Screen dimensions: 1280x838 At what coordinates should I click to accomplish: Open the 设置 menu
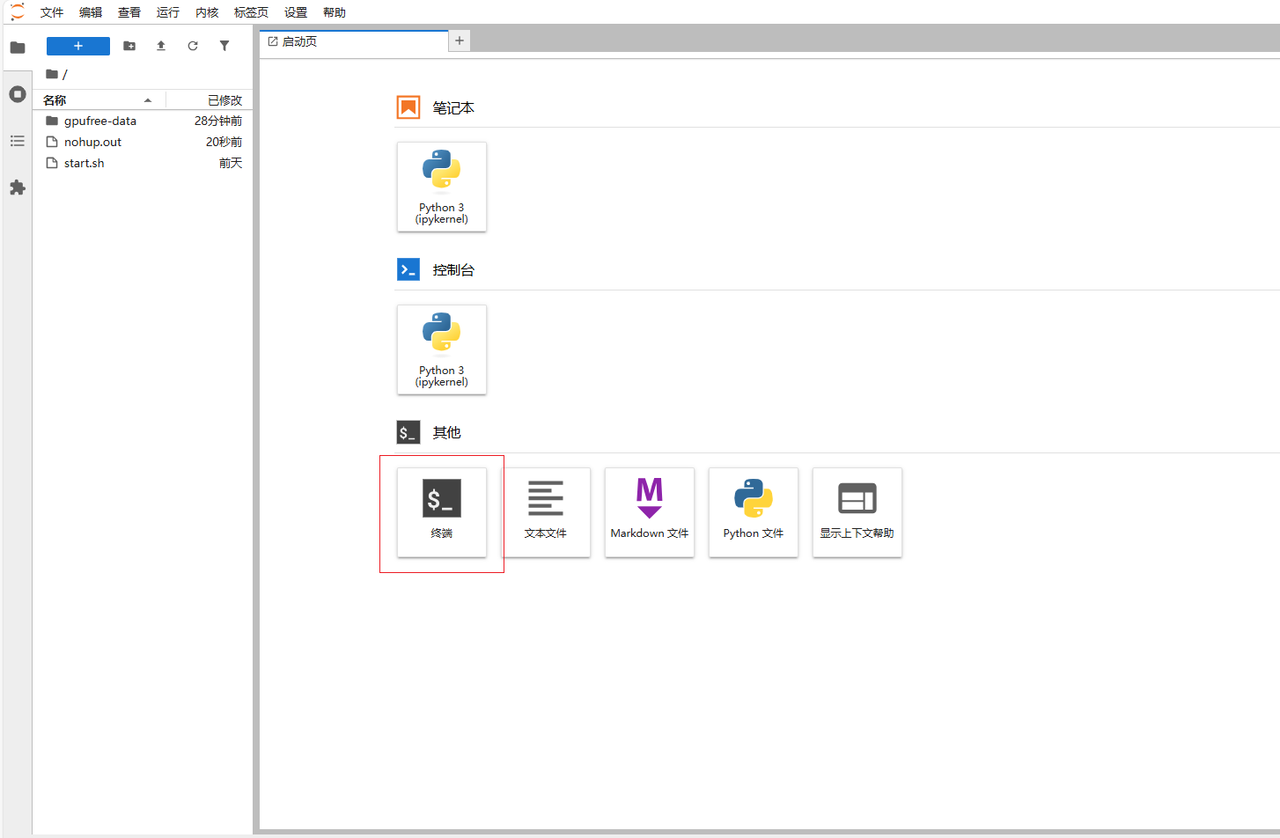(x=296, y=12)
